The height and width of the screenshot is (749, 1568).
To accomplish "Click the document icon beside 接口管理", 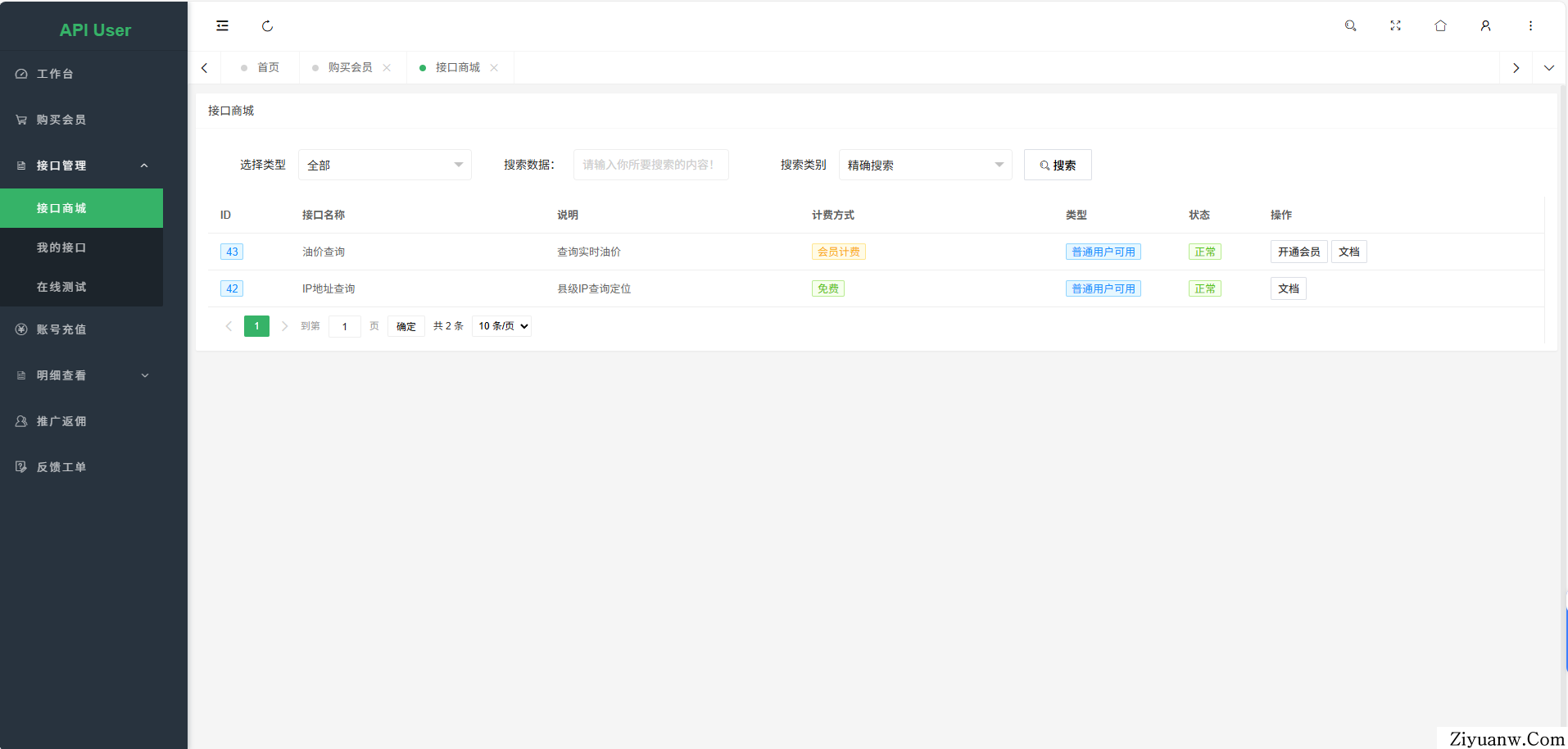I will [21, 166].
